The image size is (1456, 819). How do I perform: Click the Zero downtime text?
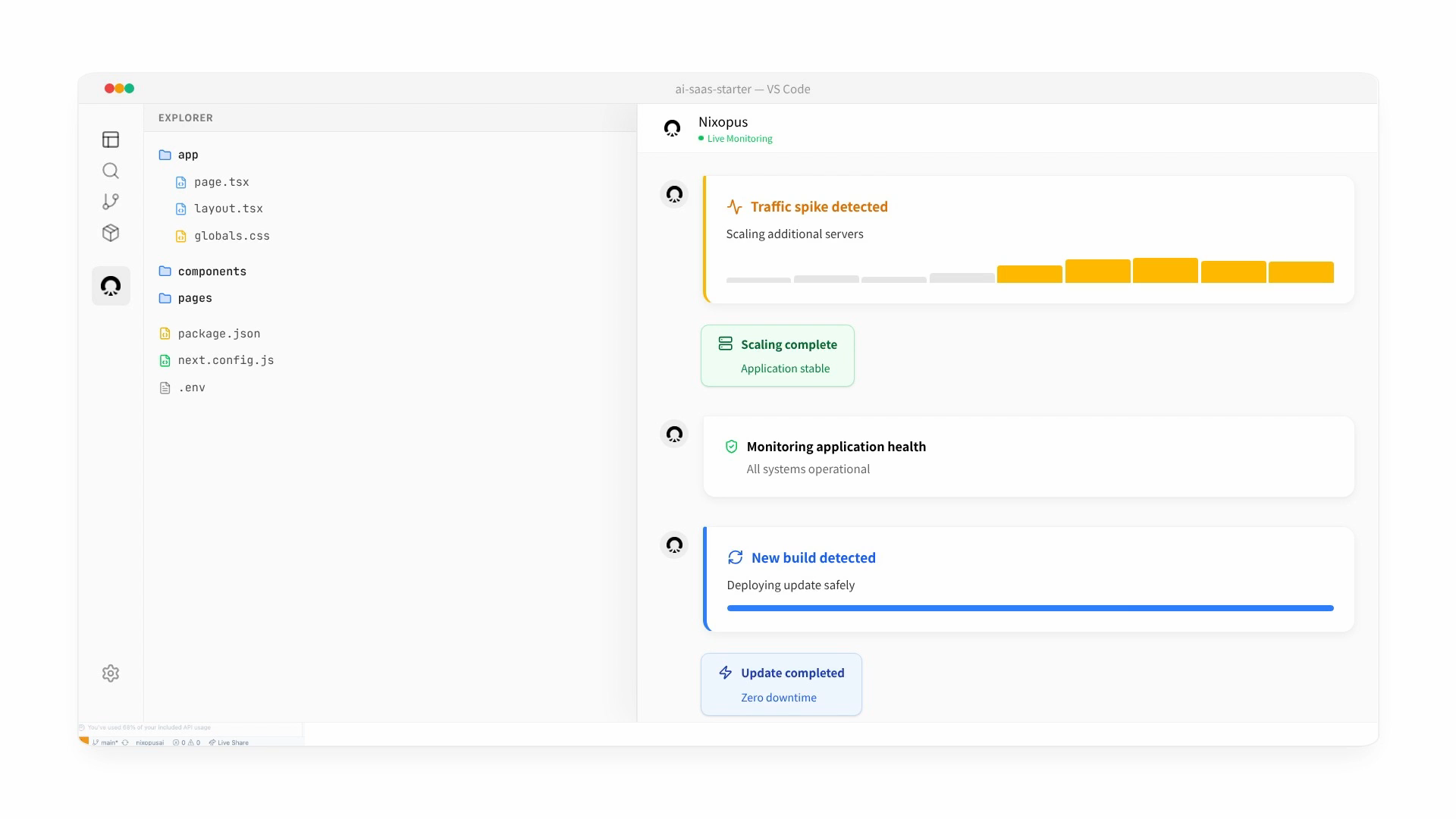pyautogui.click(x=779, y=698)
